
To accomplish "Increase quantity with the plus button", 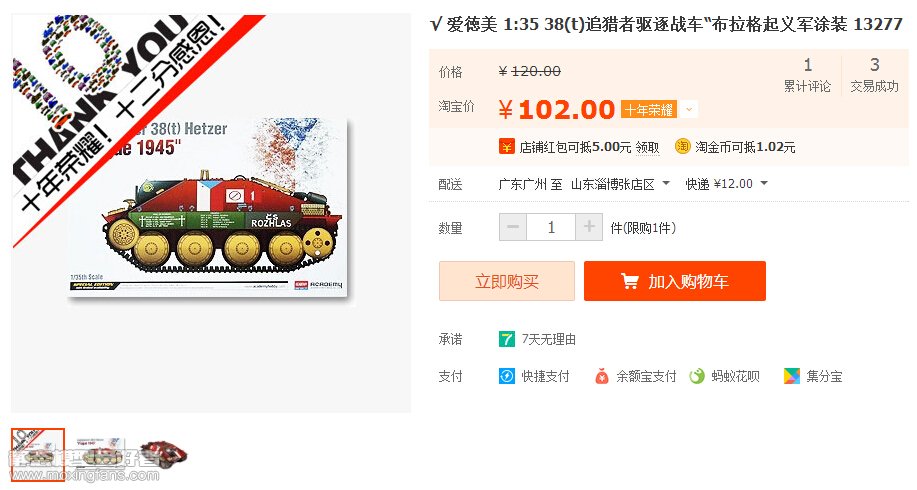I will tap(589, 227).
